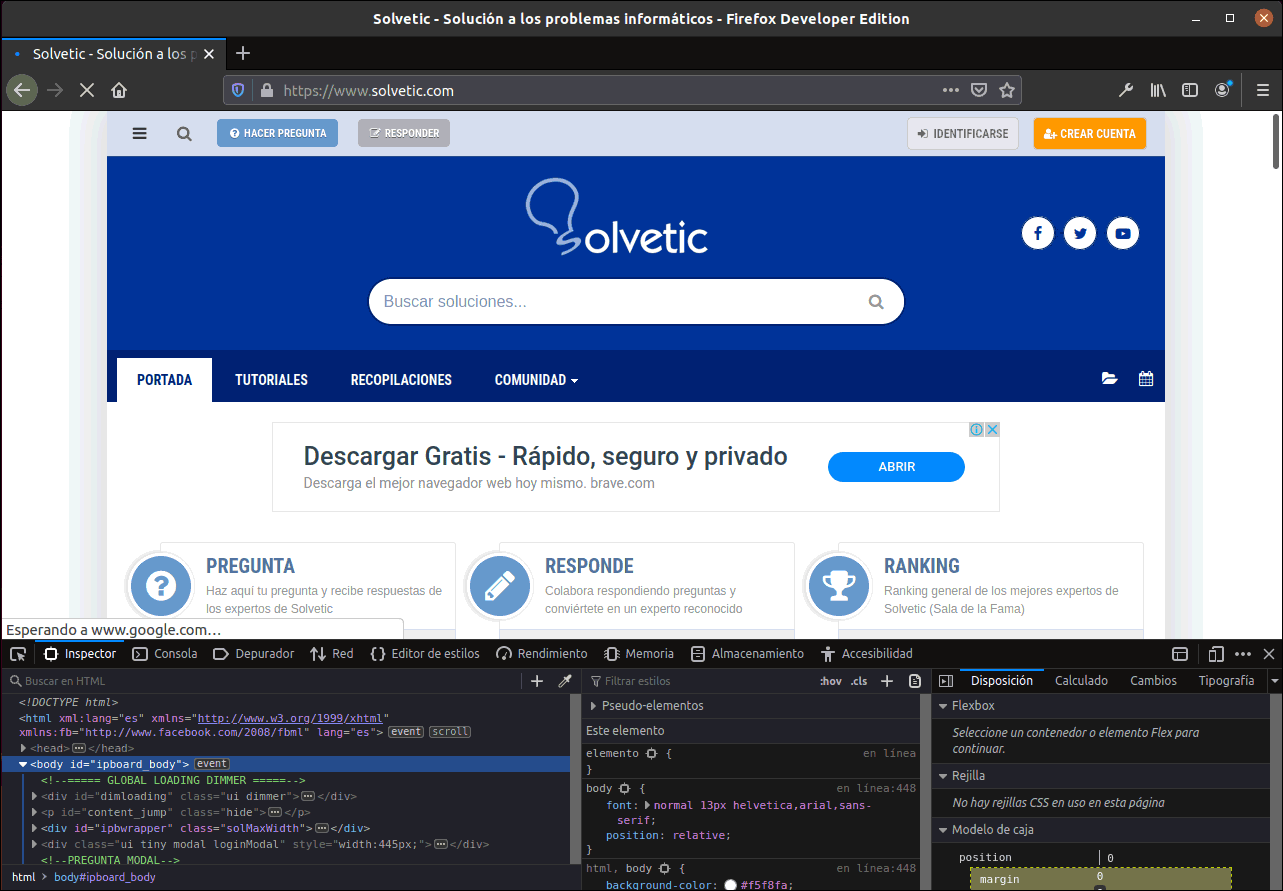
Task: Click the HACER PREGUNTA button
Action: (277, 133)
